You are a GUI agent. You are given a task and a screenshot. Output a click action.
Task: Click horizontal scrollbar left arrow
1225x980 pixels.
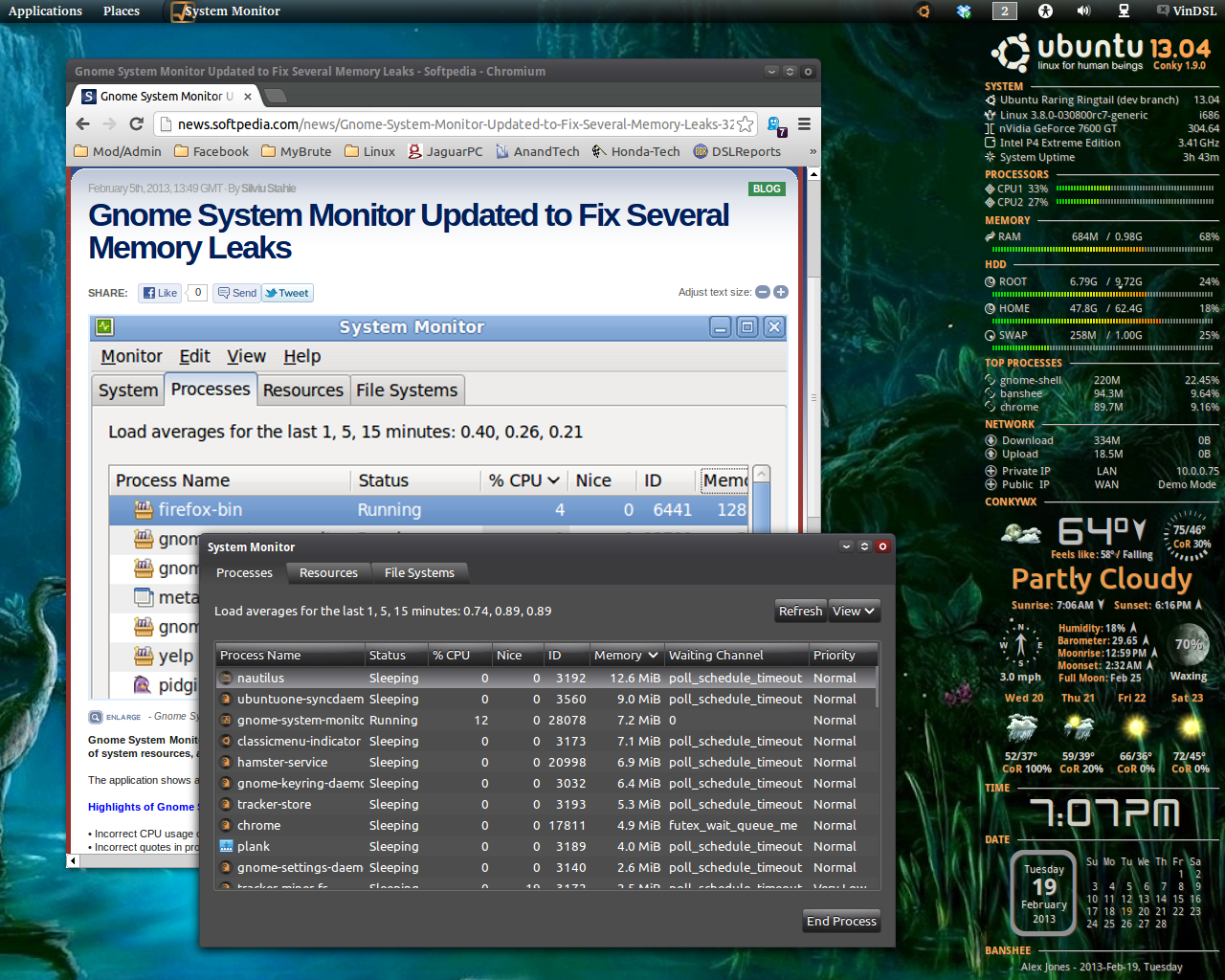[73, 860]
